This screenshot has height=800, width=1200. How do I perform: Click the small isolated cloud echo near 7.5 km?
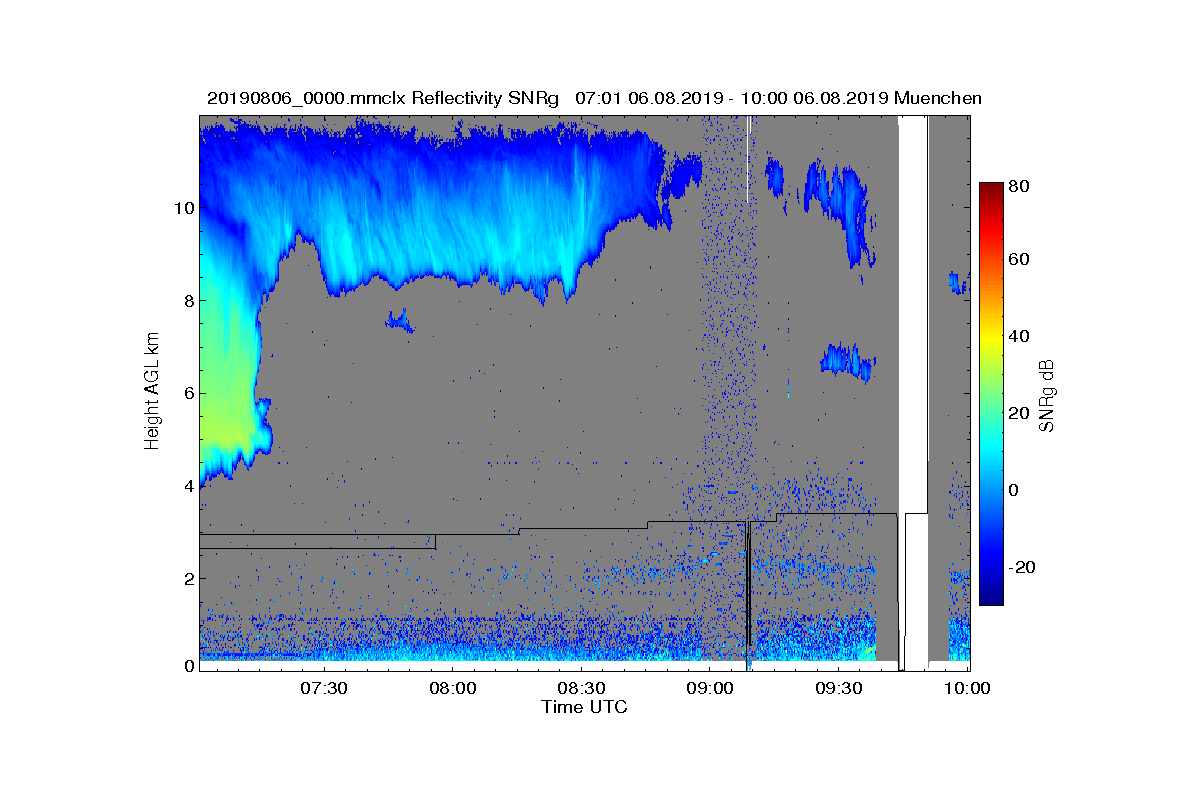coord(400,321)
